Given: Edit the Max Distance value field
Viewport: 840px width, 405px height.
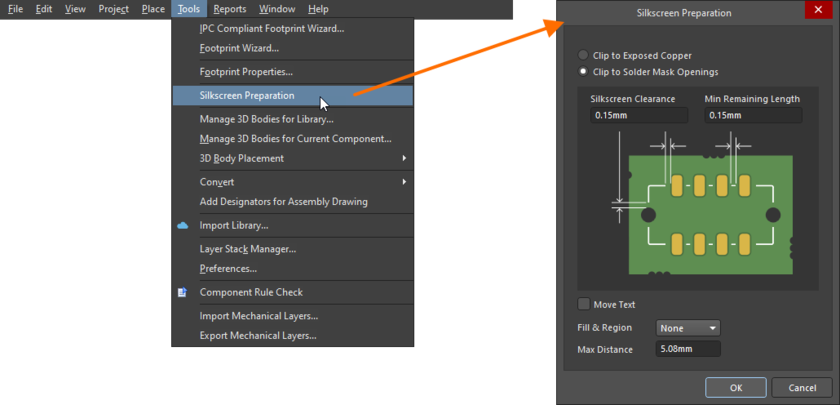Looking at the screenshot, I should tap(688, 349).
